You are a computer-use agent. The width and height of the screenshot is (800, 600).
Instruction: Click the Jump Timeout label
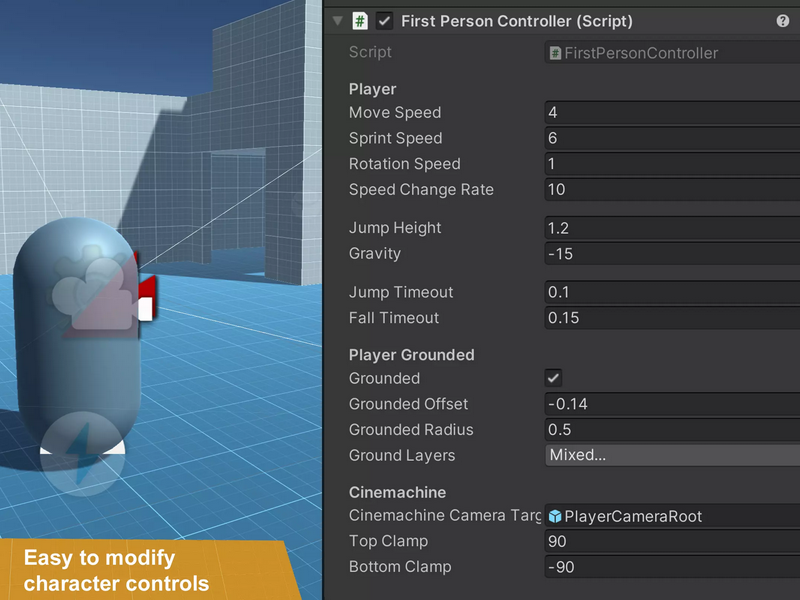pyautogui.click(x=401, y=292)
